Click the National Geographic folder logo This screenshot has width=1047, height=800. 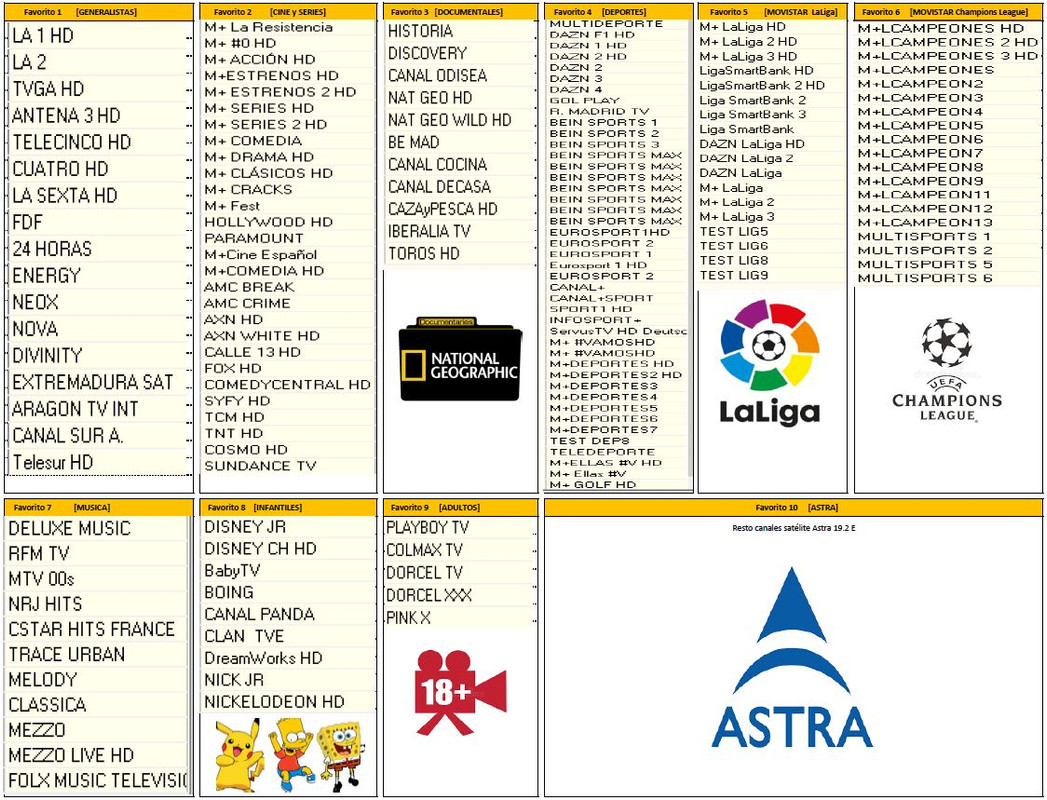[x=459, y=359]
